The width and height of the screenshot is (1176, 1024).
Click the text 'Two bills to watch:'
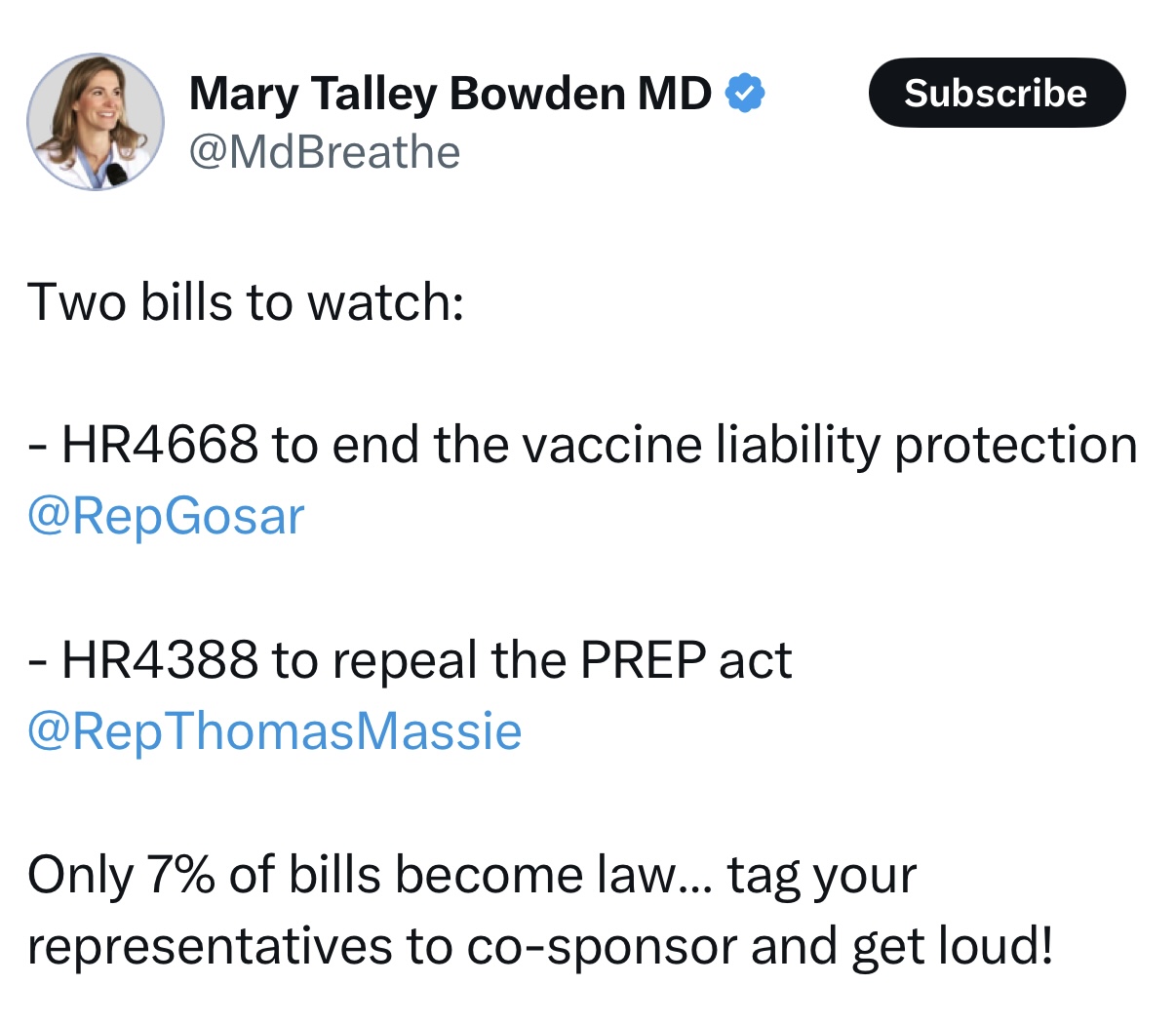(x=246, y=301)
